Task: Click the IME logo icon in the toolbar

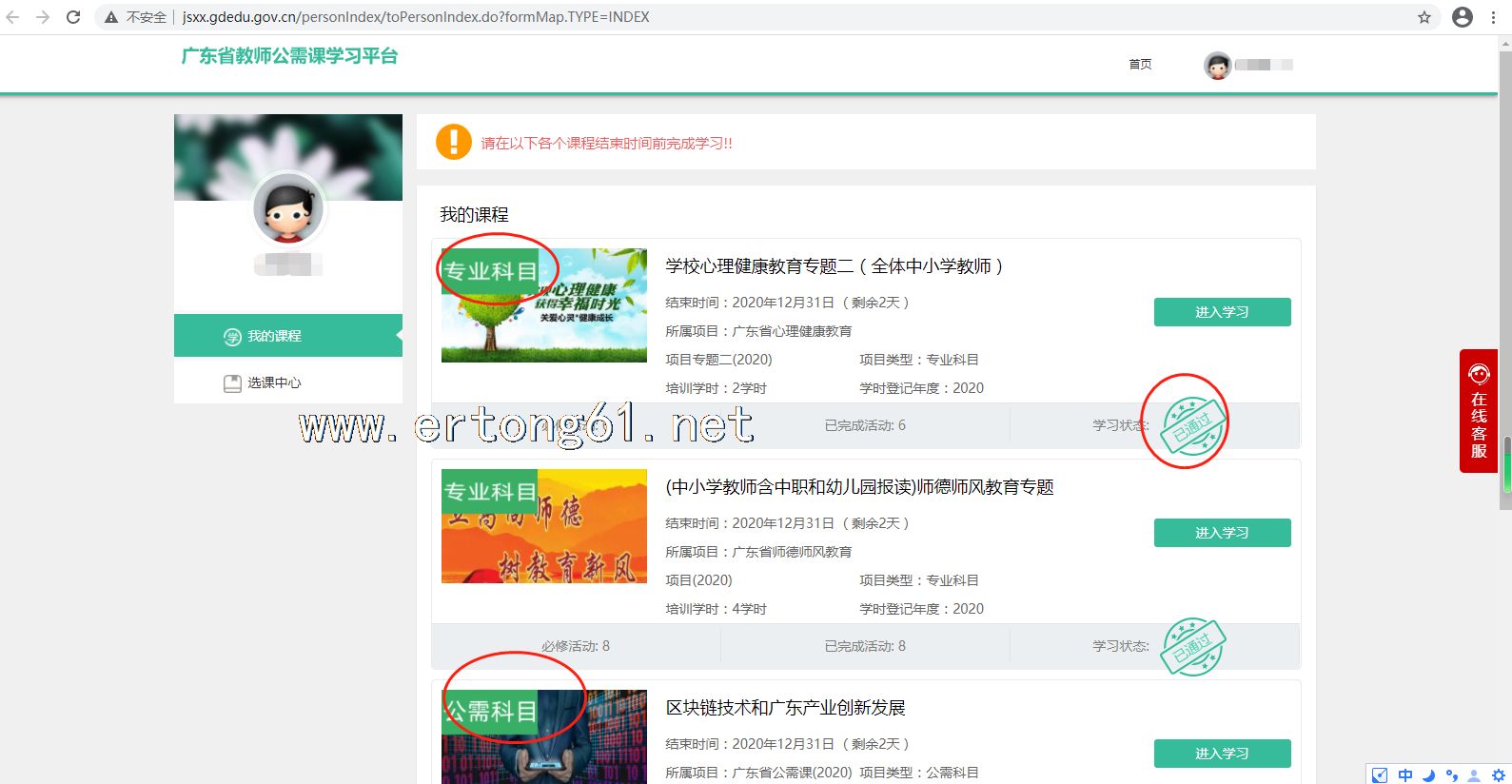Action: 1380,775
